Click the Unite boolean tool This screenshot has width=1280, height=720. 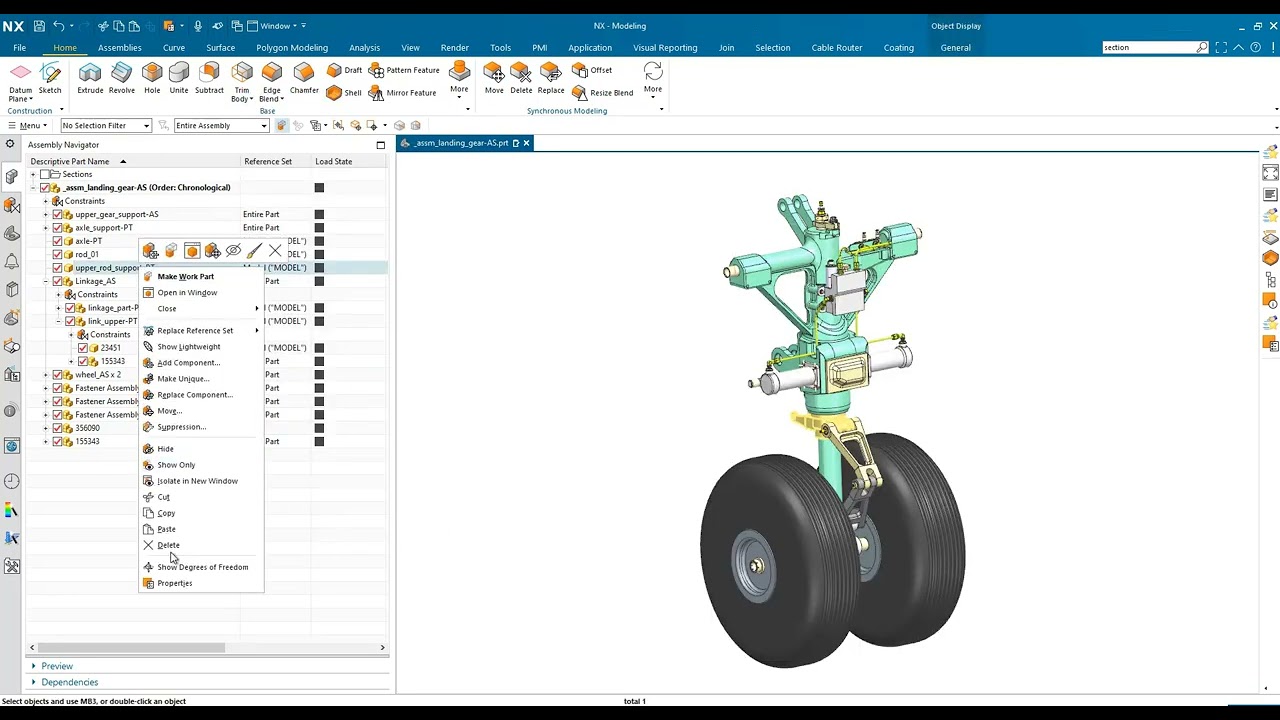[179, 78]
